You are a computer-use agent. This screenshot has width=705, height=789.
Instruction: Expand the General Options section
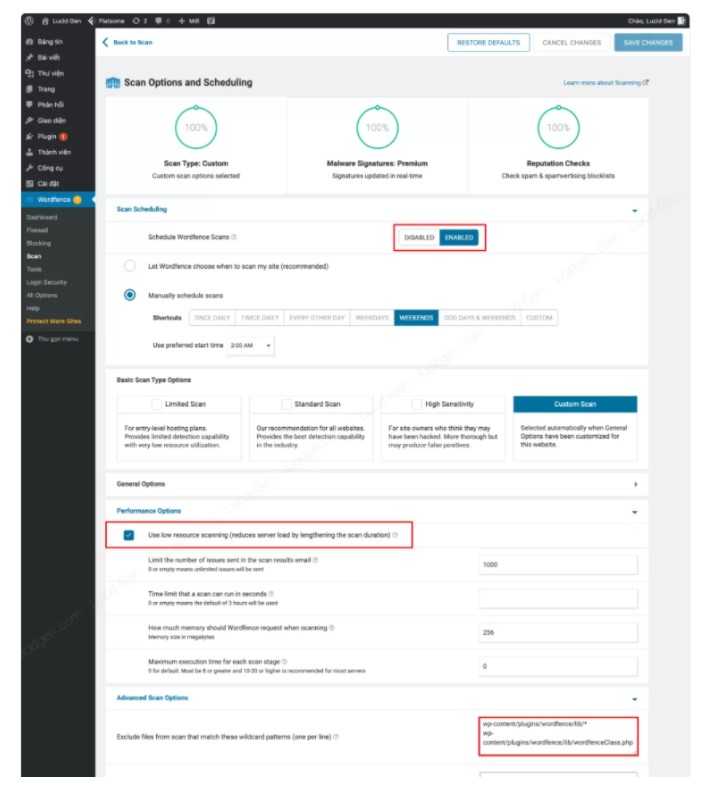635,484
